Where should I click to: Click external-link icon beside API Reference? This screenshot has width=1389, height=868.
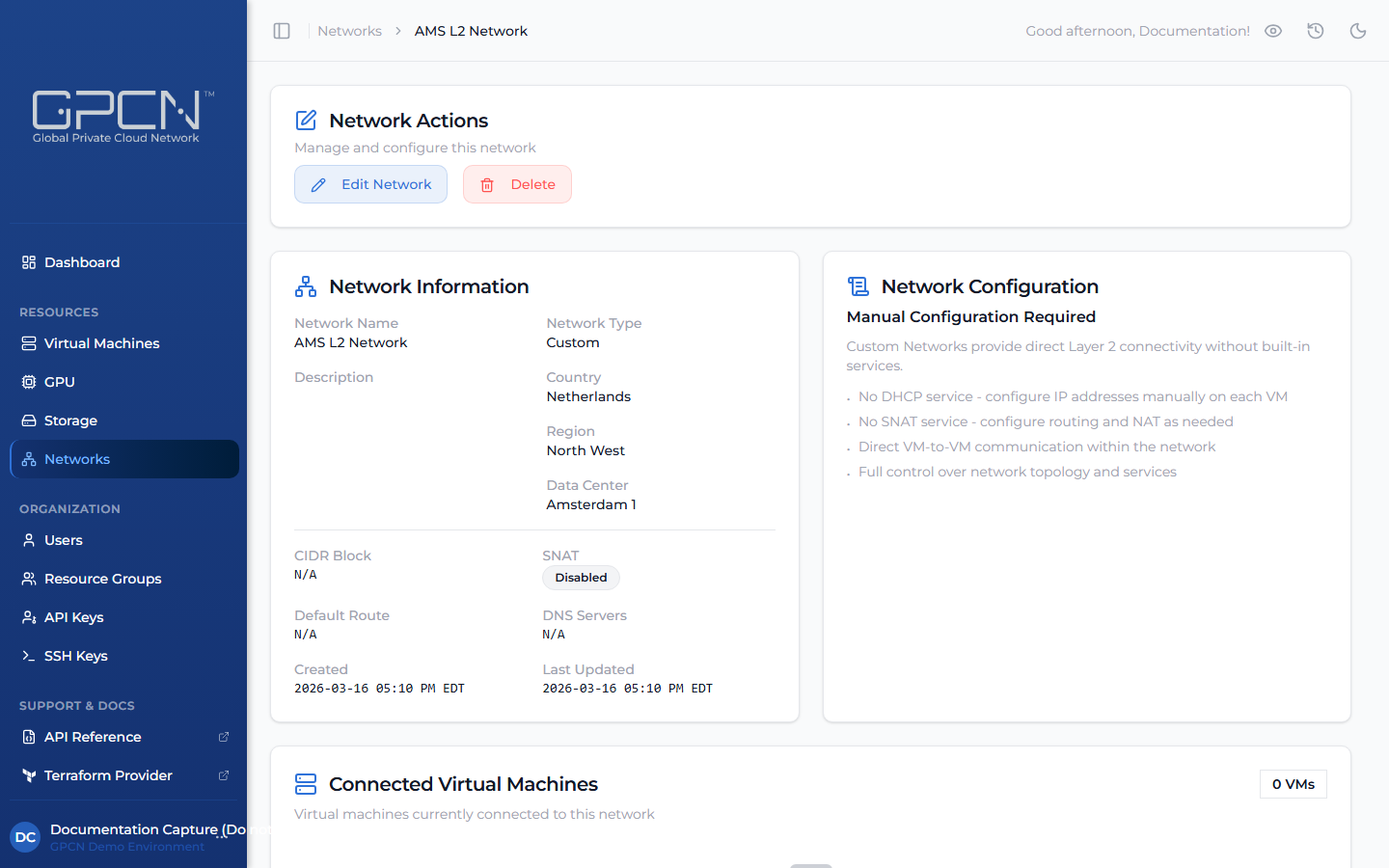[224, 737]
